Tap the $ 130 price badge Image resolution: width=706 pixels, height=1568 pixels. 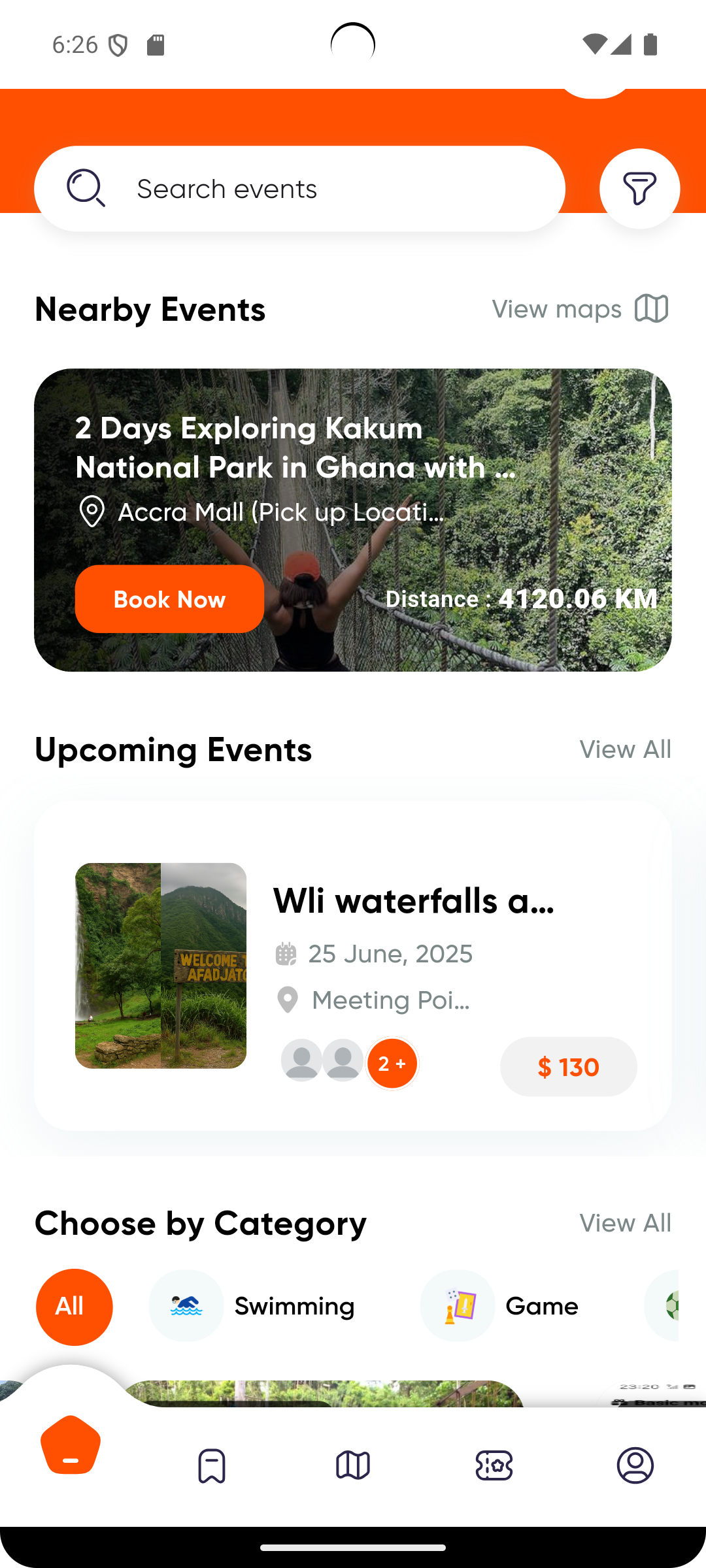pyautogui.click(x=568, y=1067)
